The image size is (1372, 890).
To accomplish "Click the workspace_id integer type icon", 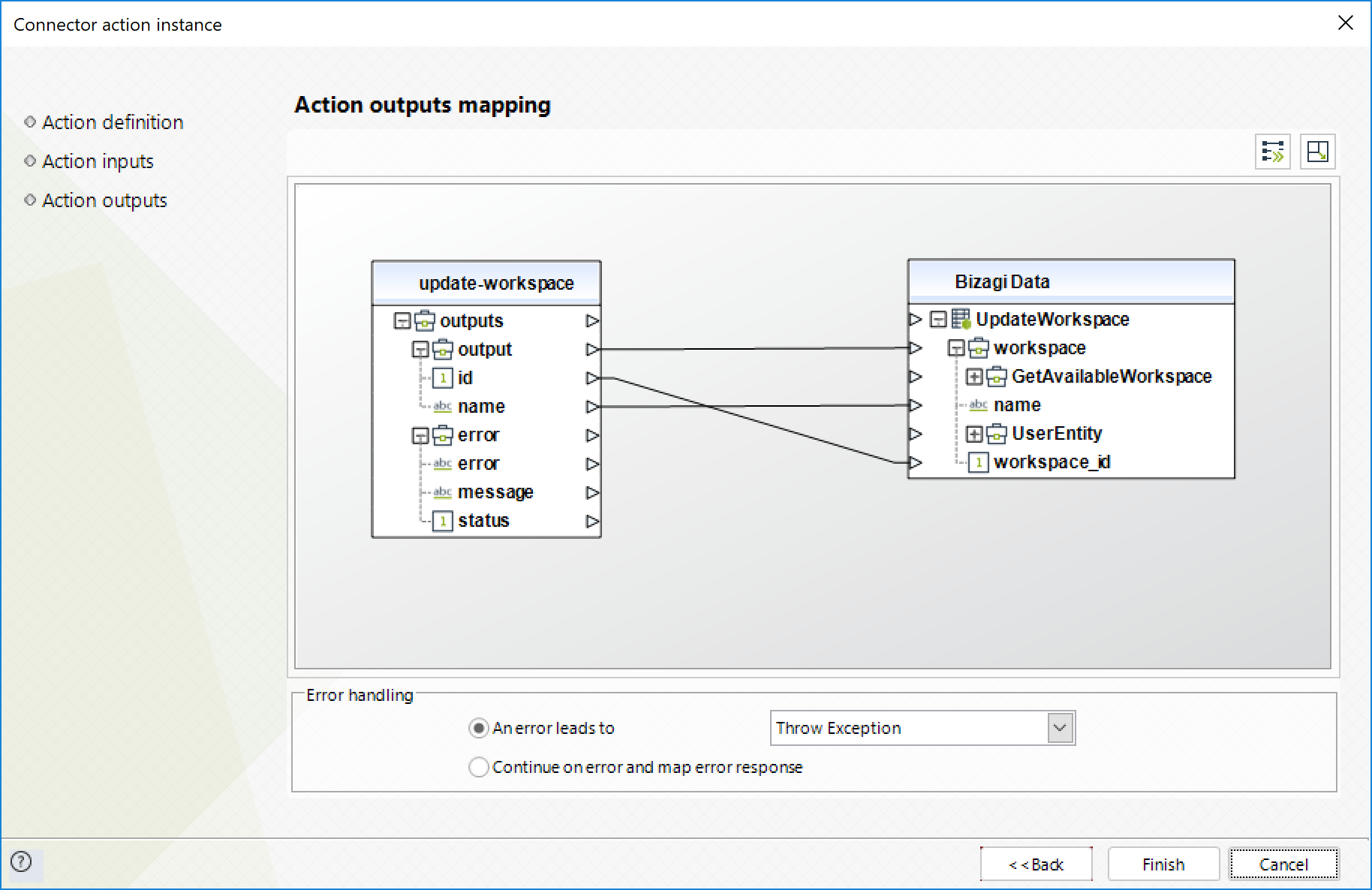I will [979, 462].
